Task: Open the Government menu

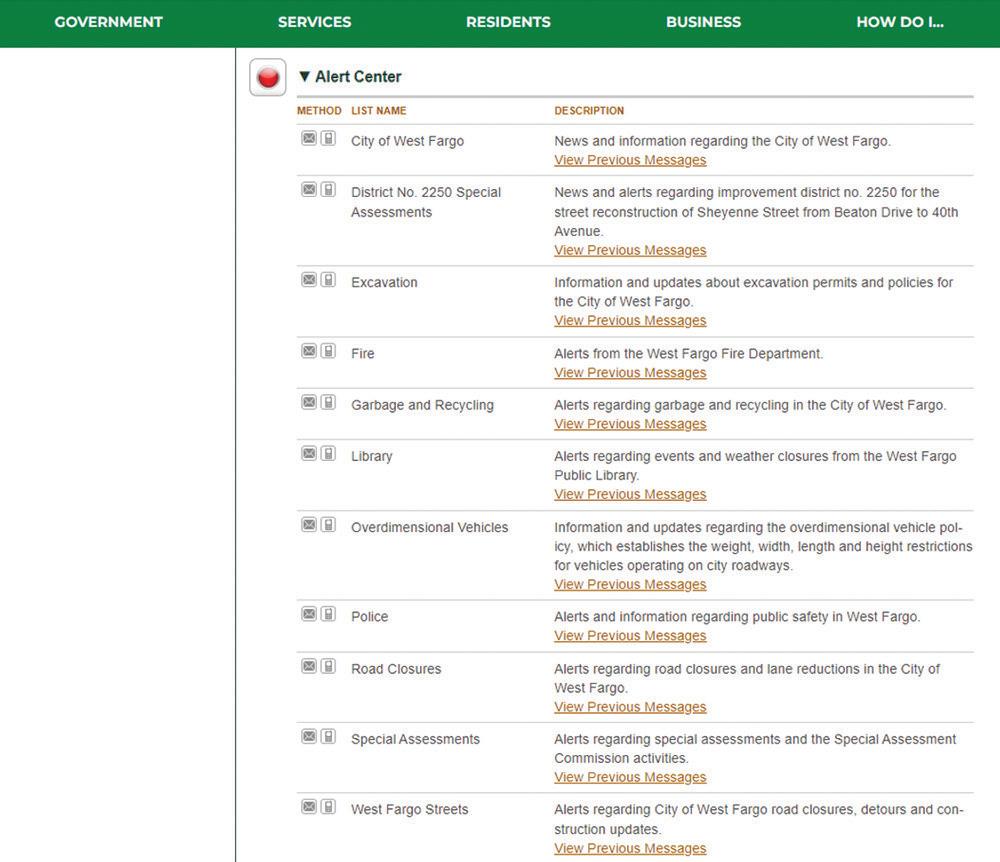Action: [x=108, y=22]
